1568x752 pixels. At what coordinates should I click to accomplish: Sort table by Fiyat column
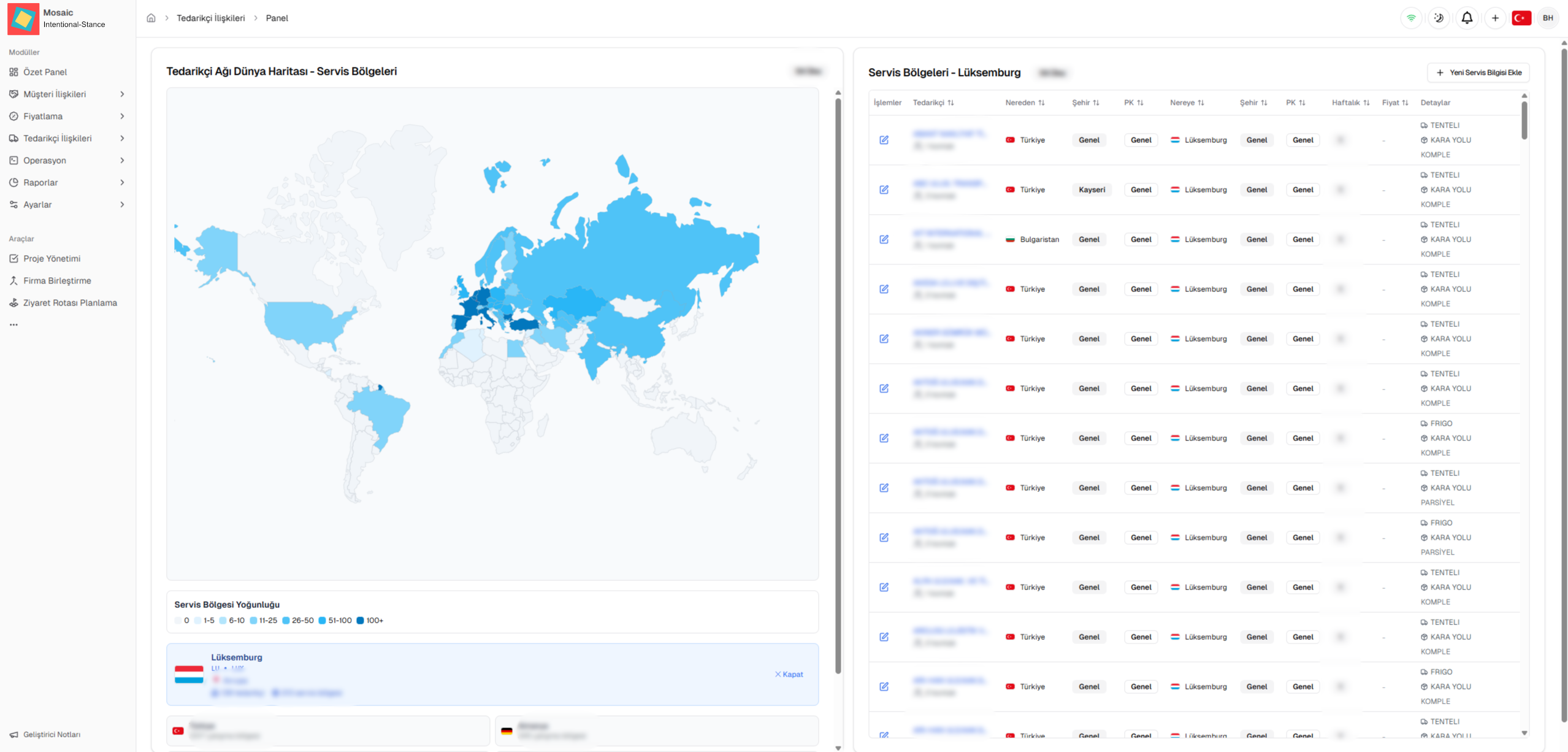[x=1395, y=102]
